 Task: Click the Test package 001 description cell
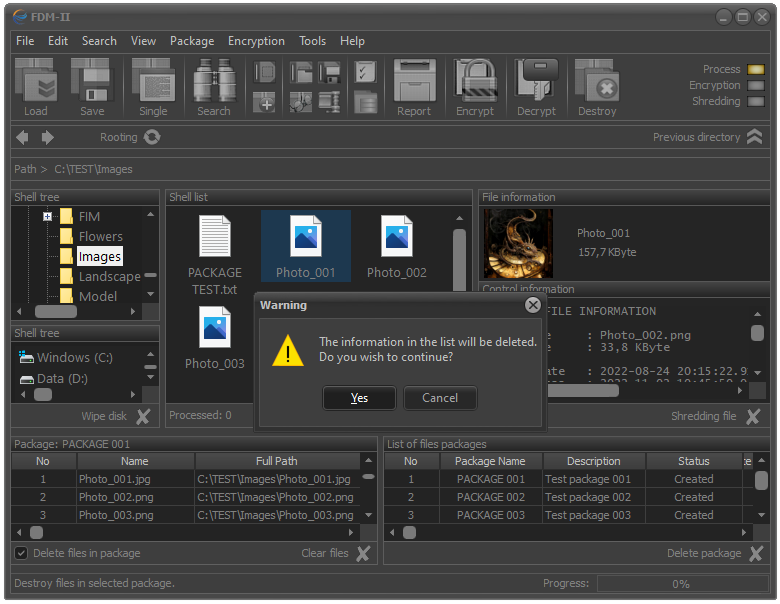pos(593,479)
